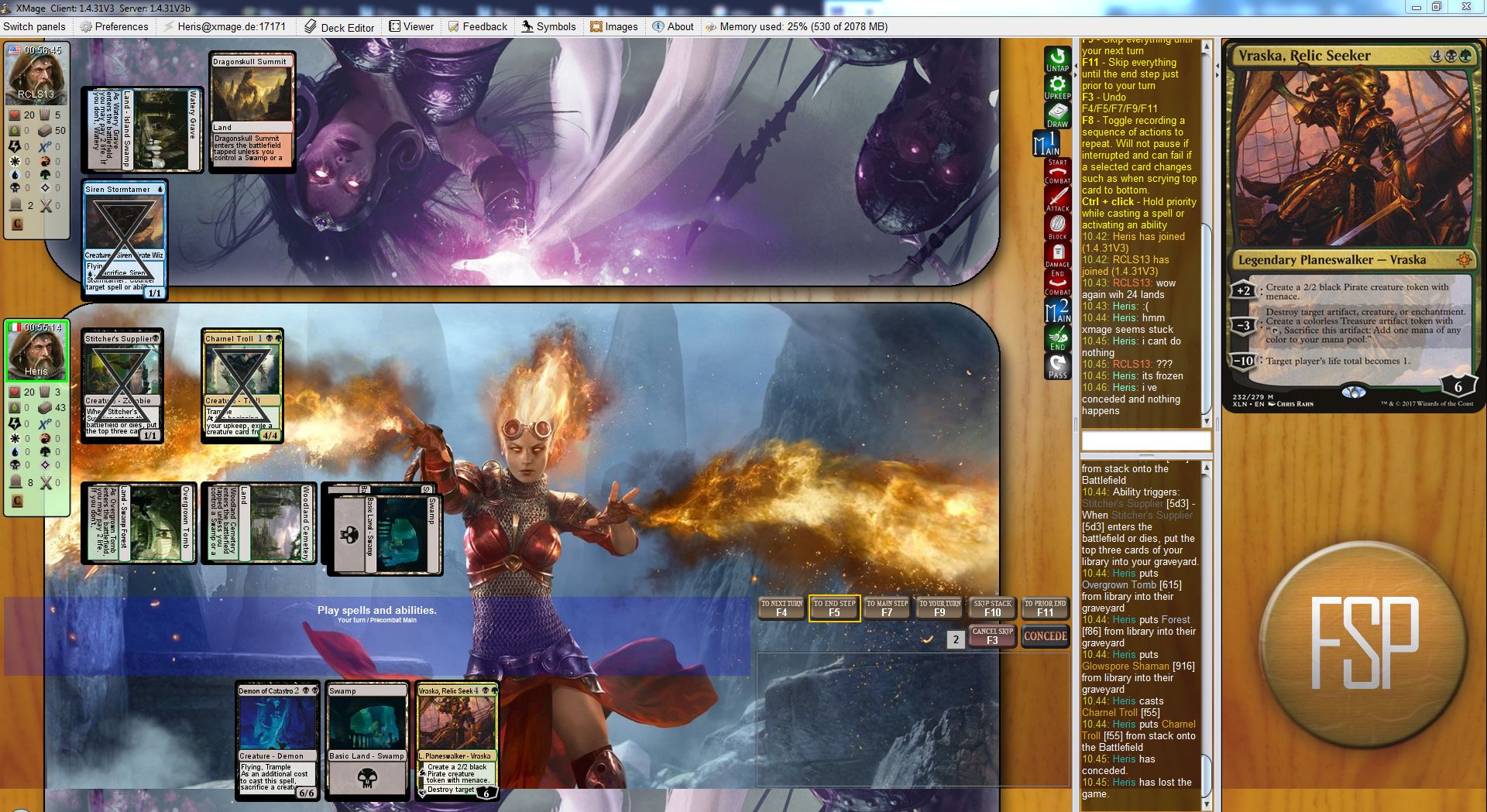Click the Skip Stack F10 button
This screenshot has height=812, width=1487.
[992, 608]
